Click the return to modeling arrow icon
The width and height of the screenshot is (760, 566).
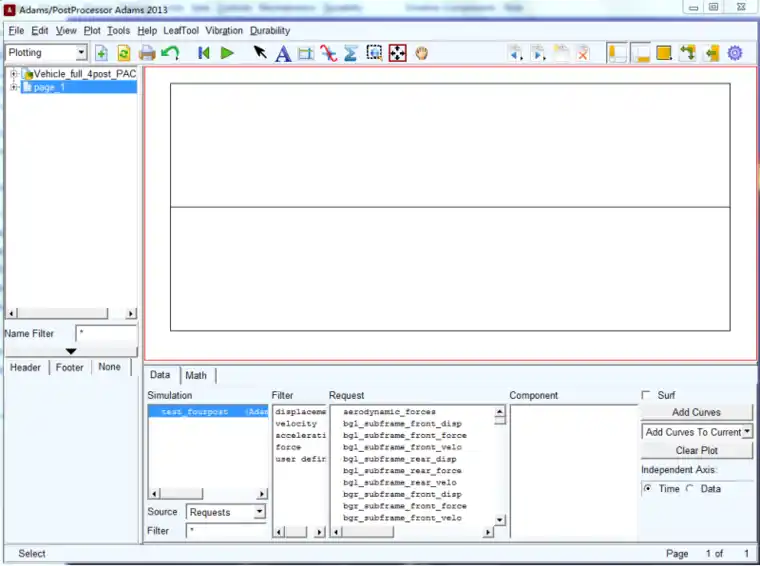tap(712, 53)
